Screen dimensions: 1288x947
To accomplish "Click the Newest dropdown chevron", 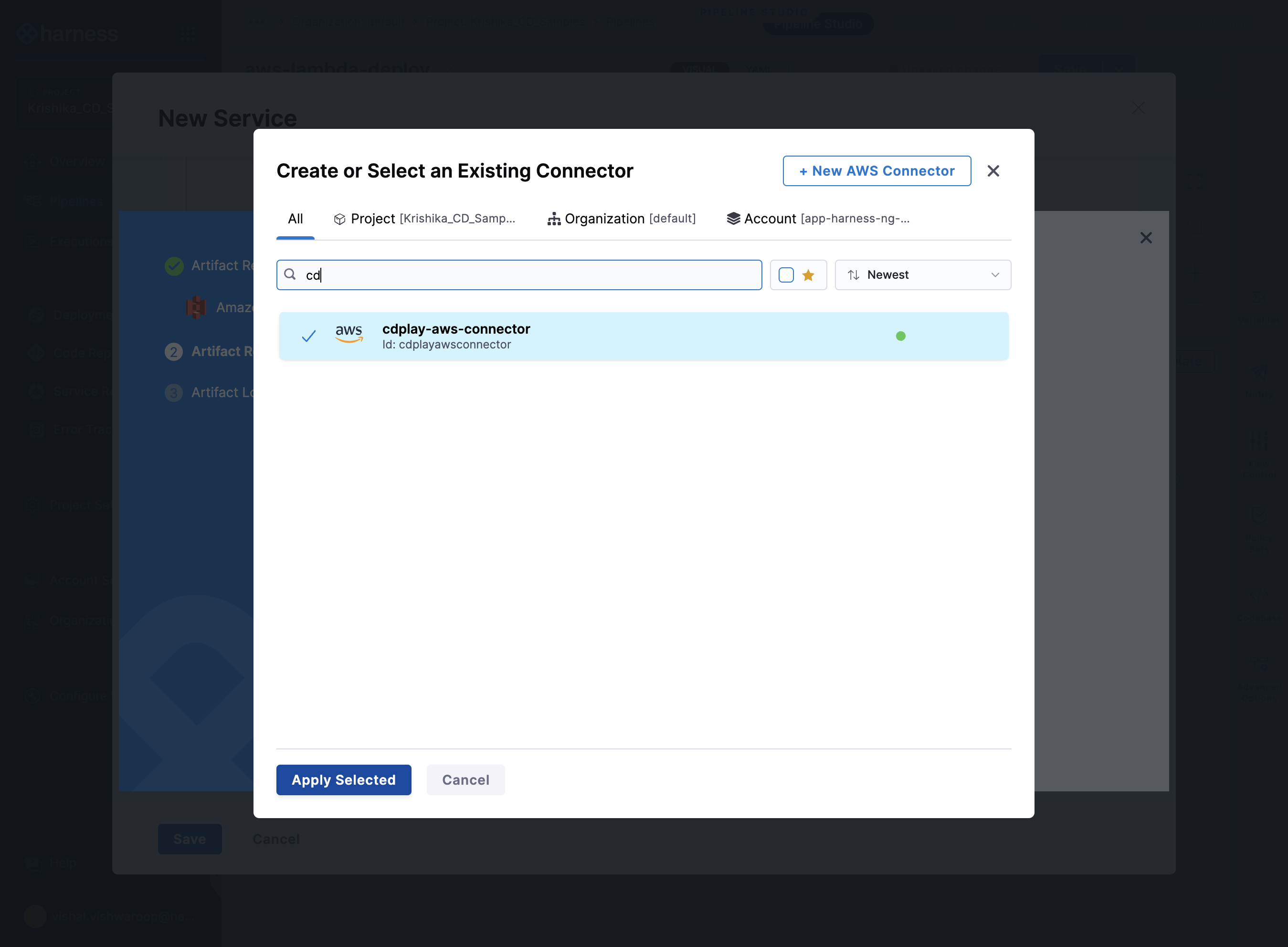I will (995, 275).
